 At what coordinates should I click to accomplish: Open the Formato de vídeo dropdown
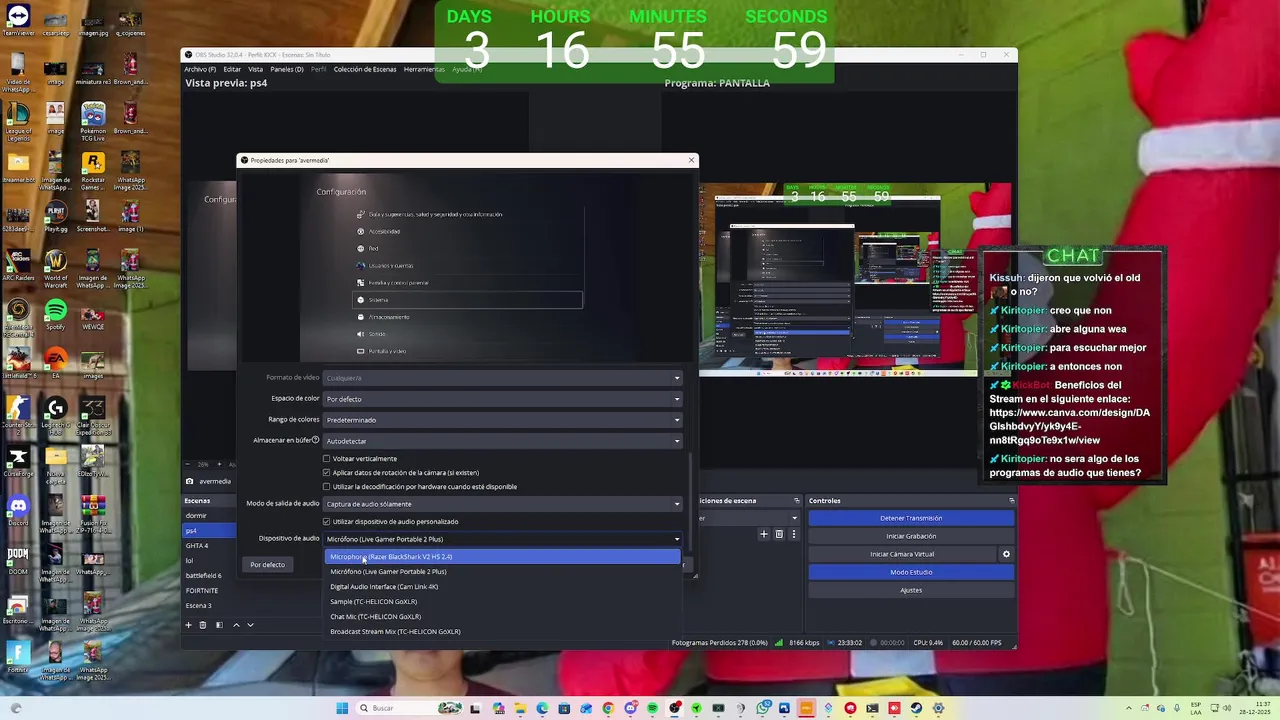[503, 378]
